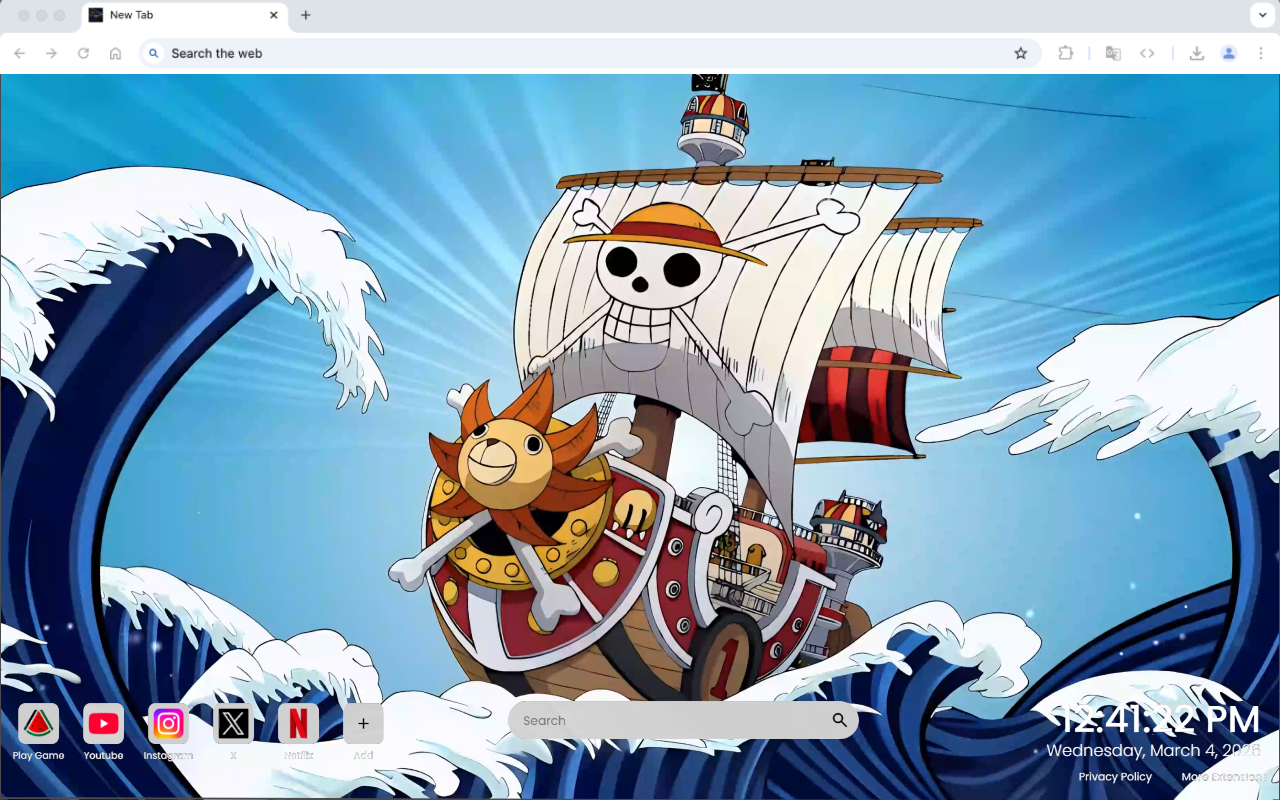This screenshot has width=1280, height=800.
Task: Expand the tab search dropdown arrow
Action: [x=1261, y=16]
